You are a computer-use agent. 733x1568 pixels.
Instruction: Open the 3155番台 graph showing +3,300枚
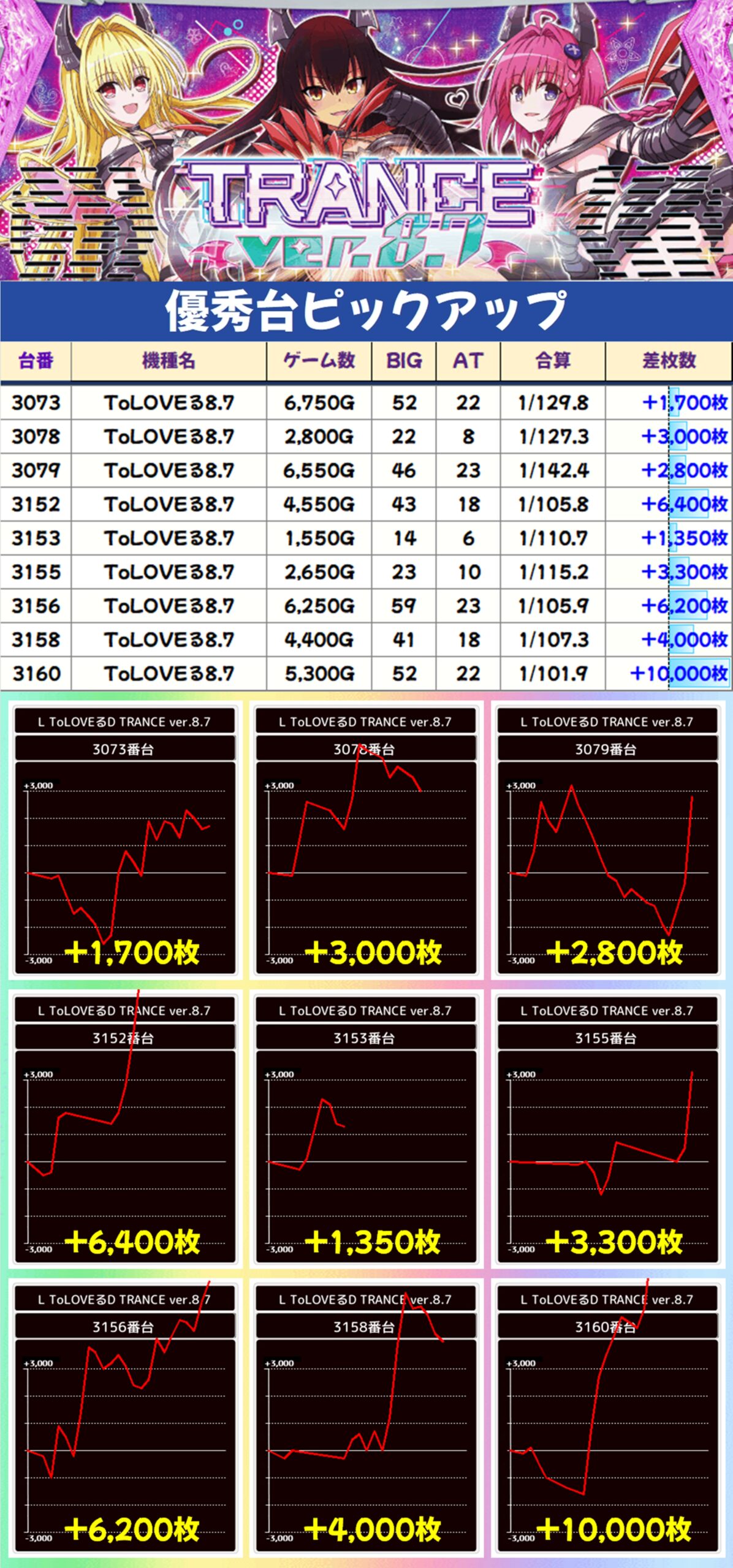pyautogui.click(x=607, y=1145)
